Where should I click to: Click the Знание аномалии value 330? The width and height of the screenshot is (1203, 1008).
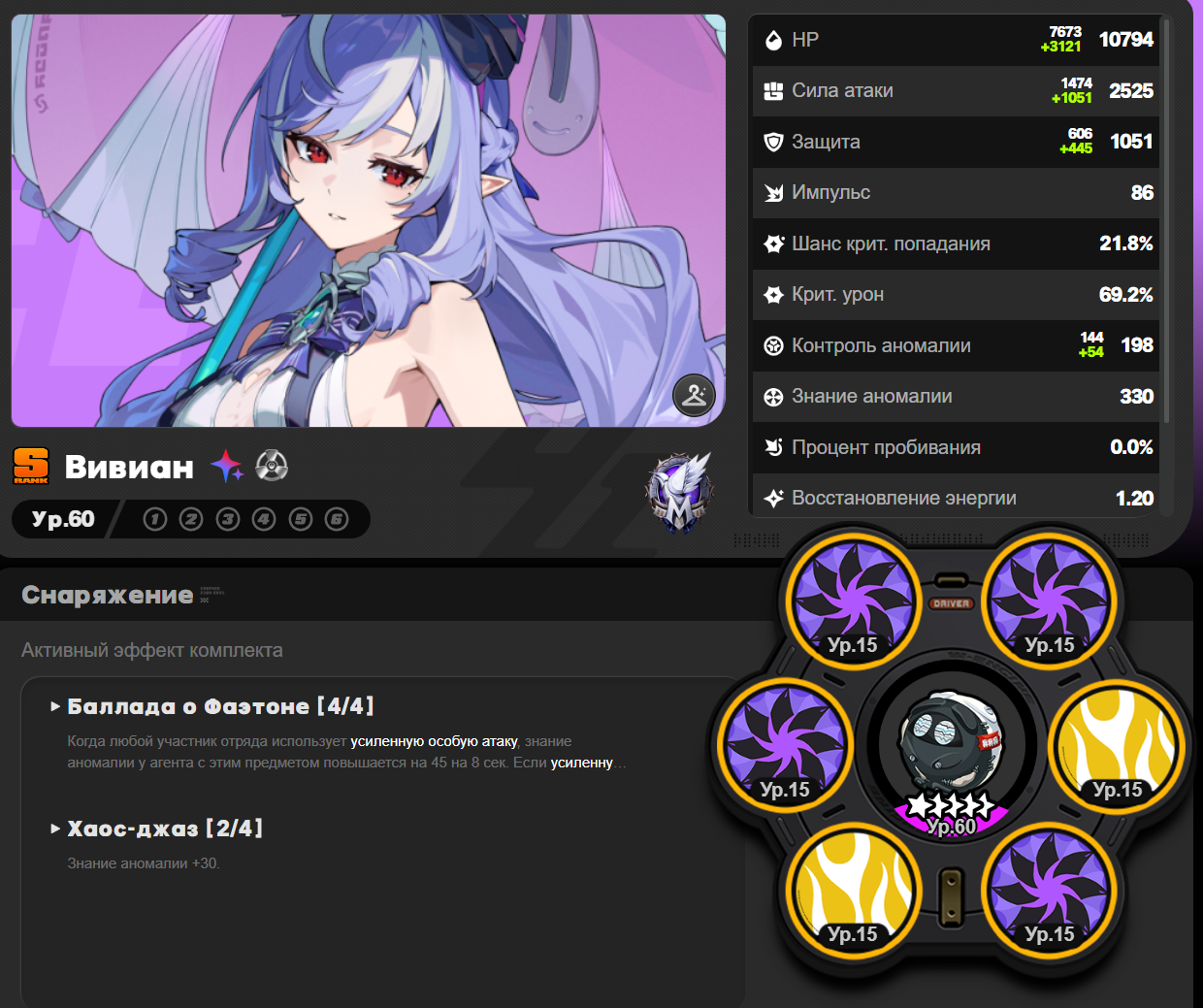1137,397
